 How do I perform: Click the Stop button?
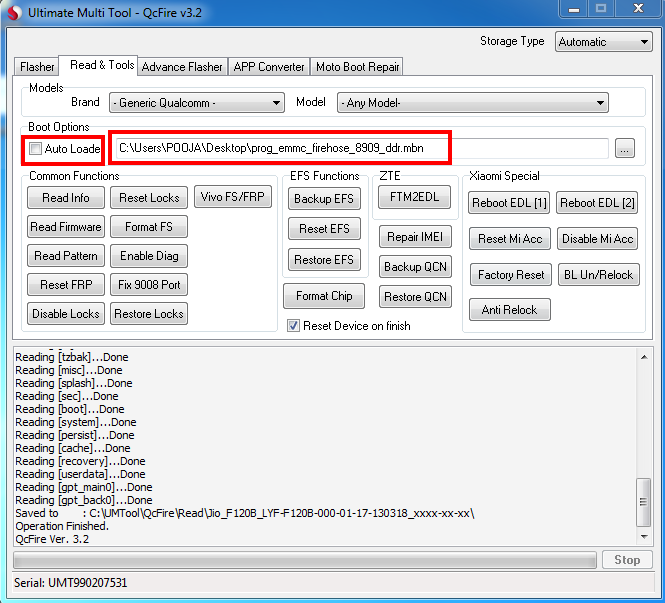tap(627, 560)
